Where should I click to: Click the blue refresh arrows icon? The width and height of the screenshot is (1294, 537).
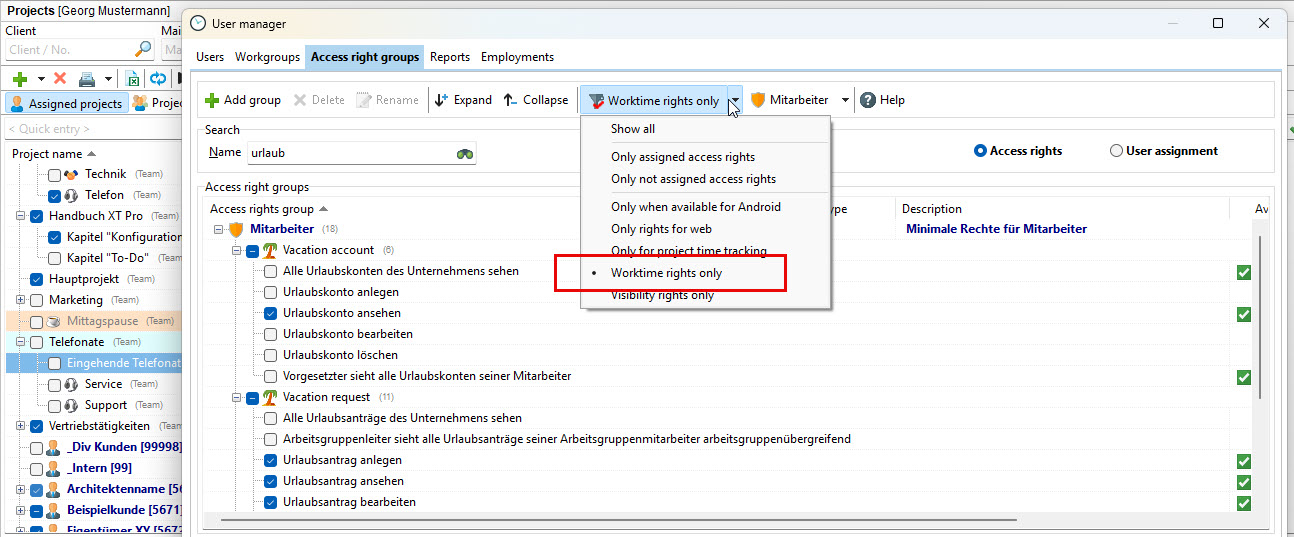158,79
